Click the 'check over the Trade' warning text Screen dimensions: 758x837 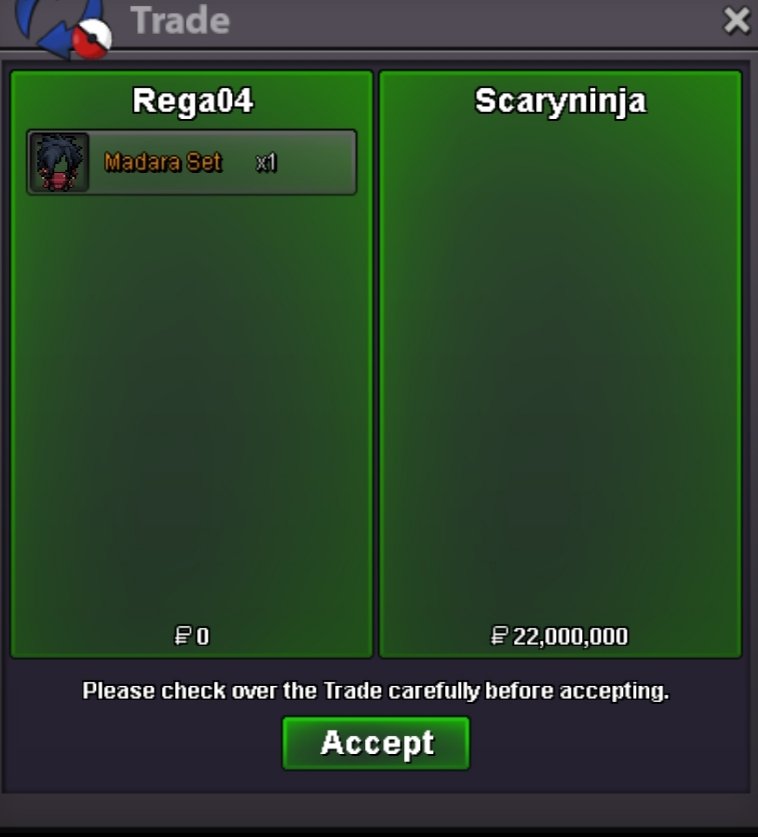click(376, 691)
